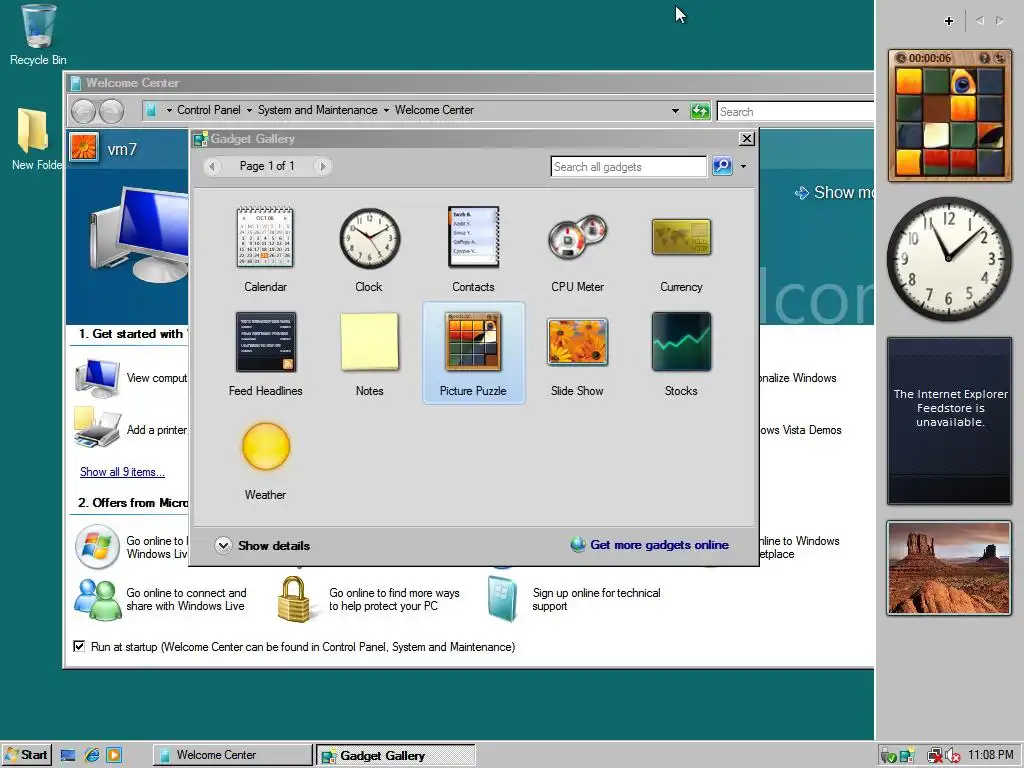This screenshot has height=768, width=1024.
Task: Select the Calendar gadget icon
Action: [264, 237]
